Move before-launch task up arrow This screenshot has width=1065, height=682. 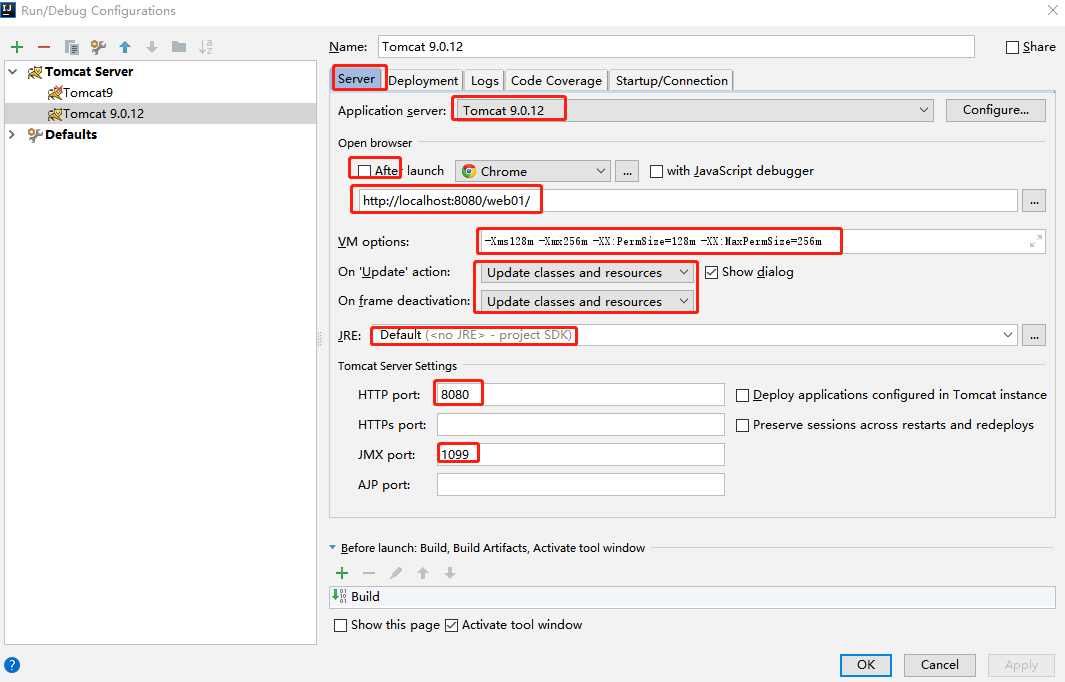(423, 573)
